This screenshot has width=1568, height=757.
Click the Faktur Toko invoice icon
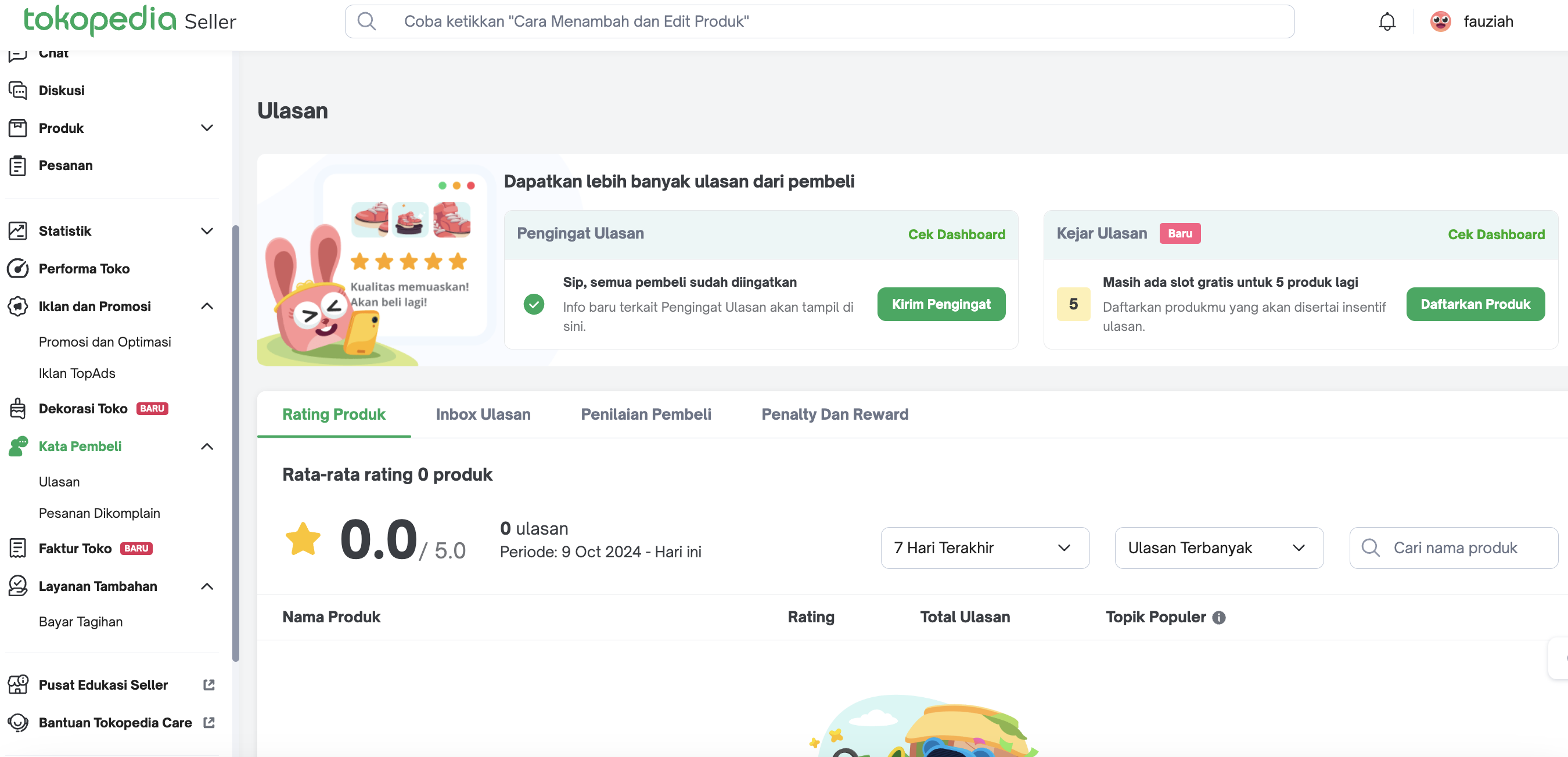[x=18, y=548]
